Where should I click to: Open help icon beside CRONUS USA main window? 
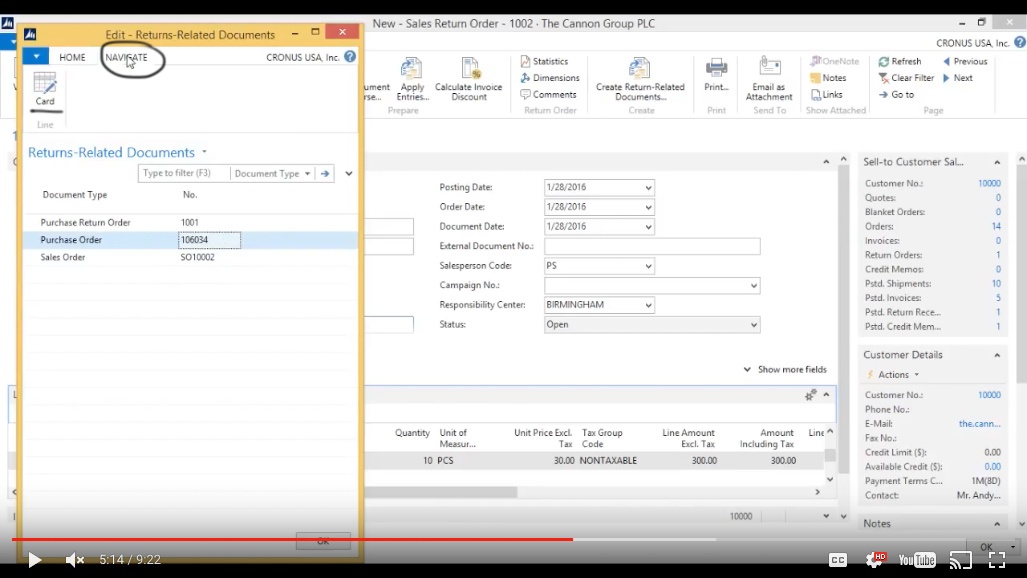point(1020,43)
